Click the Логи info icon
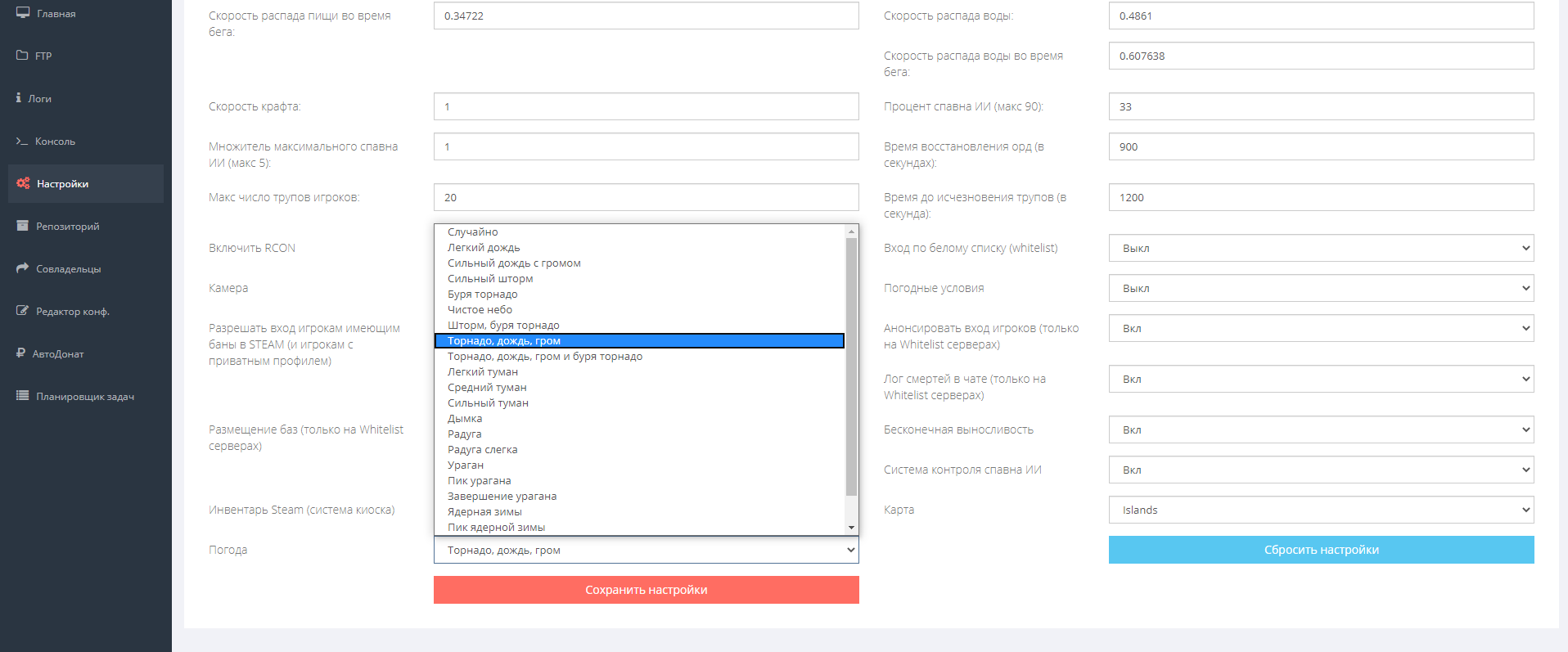Screen dimensions: 1568x652 click(x=19, y=98)
